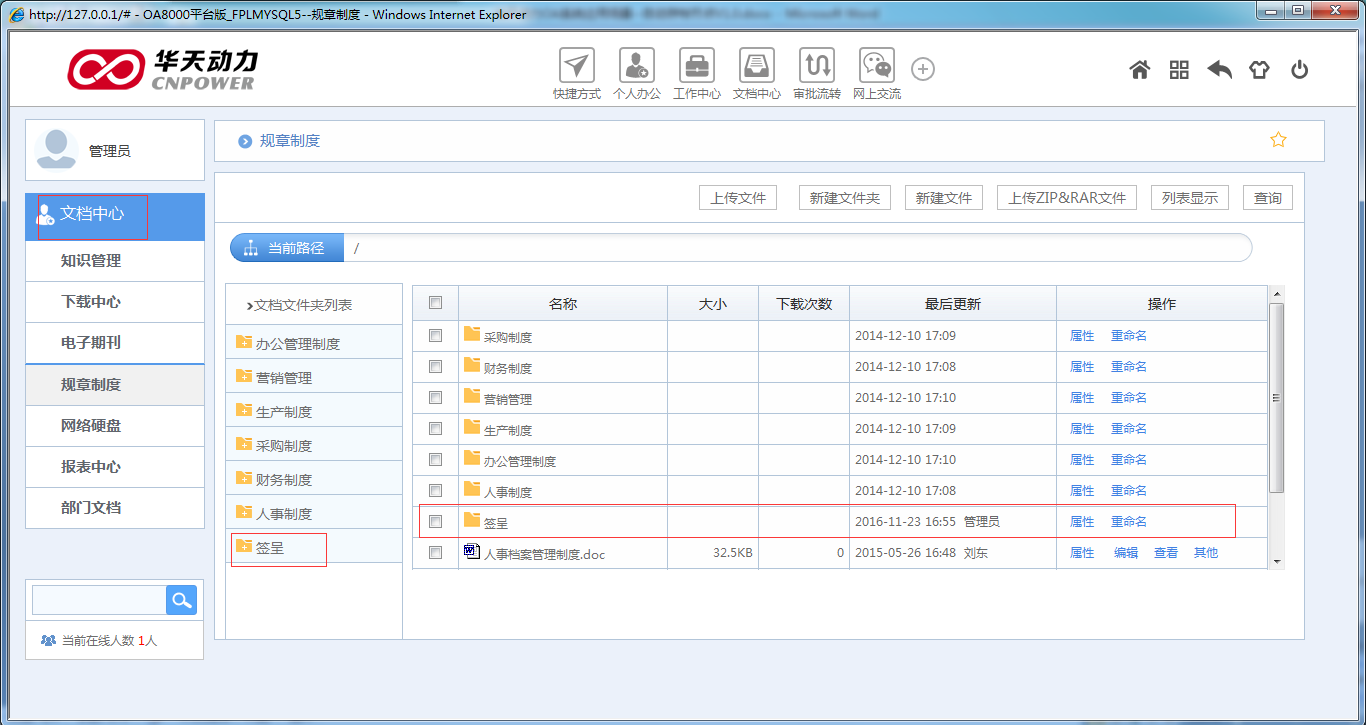Open the 工作中心 briefcase icon
This screenshot has width=1366, height=725.
pos(696,66)
